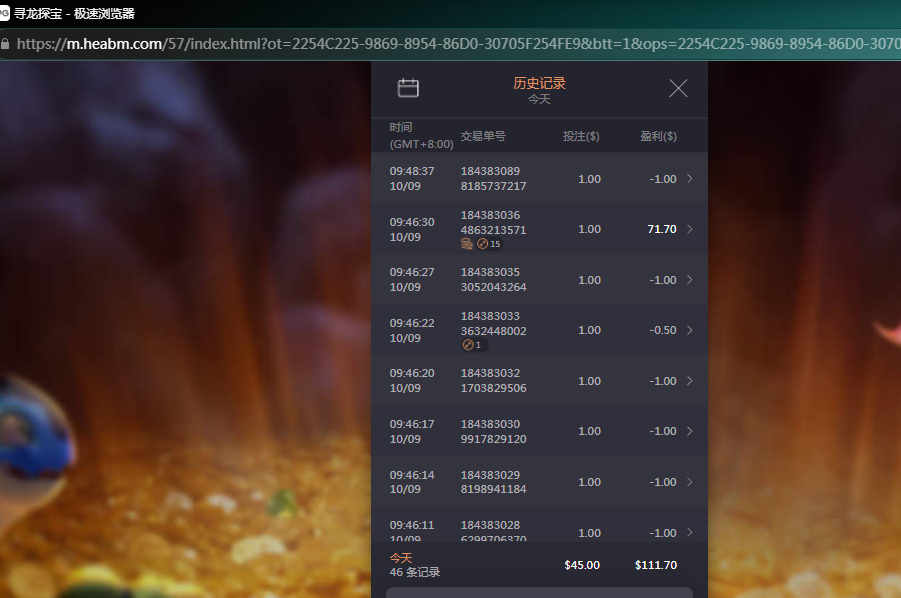Open details chevron for the 09:46:17 record
Screen dimensions: 901x598
[x=689, y=431]
